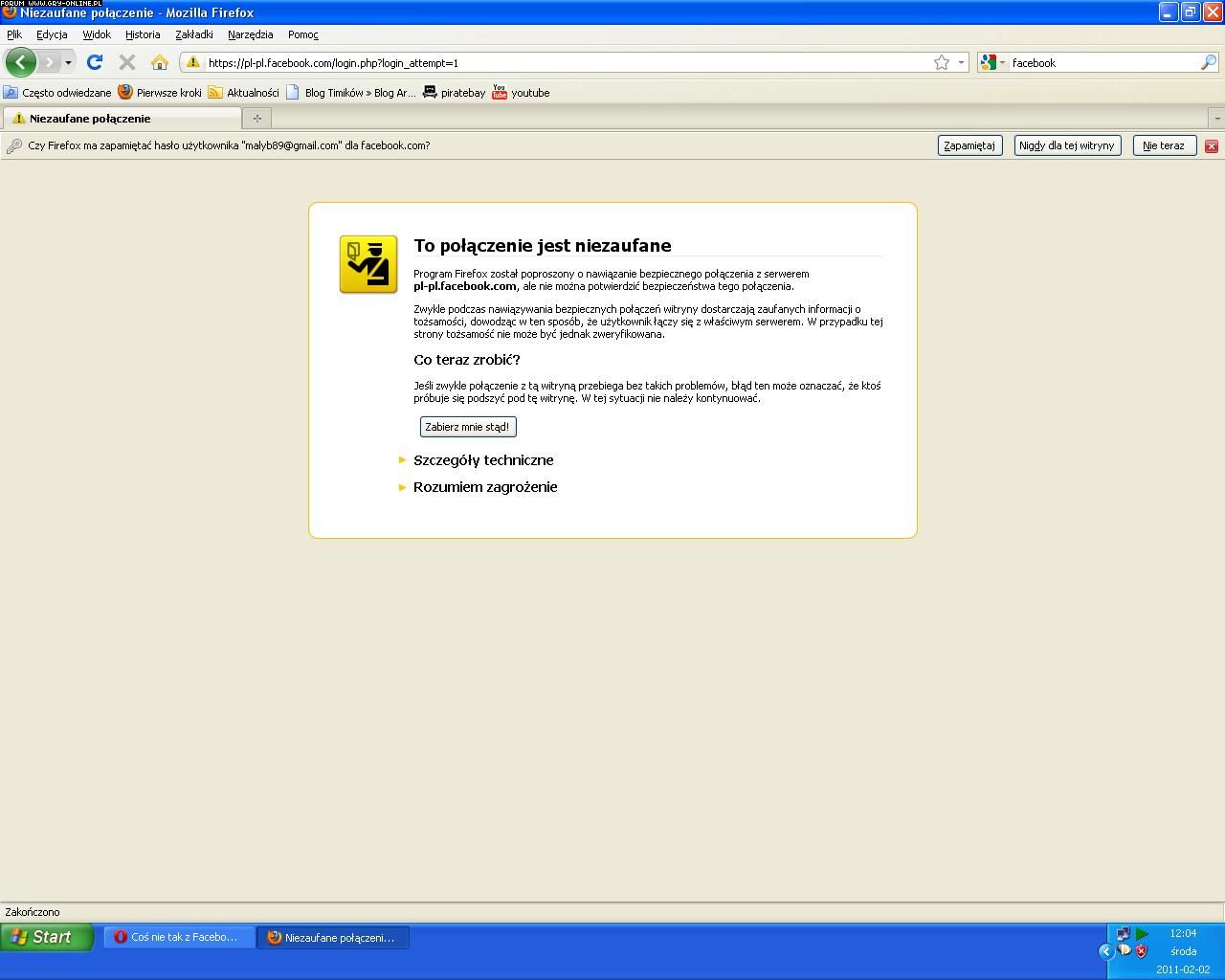1225x980 pixels.
Task: Click Zapamiętaj to save the password
Action: 969,145
